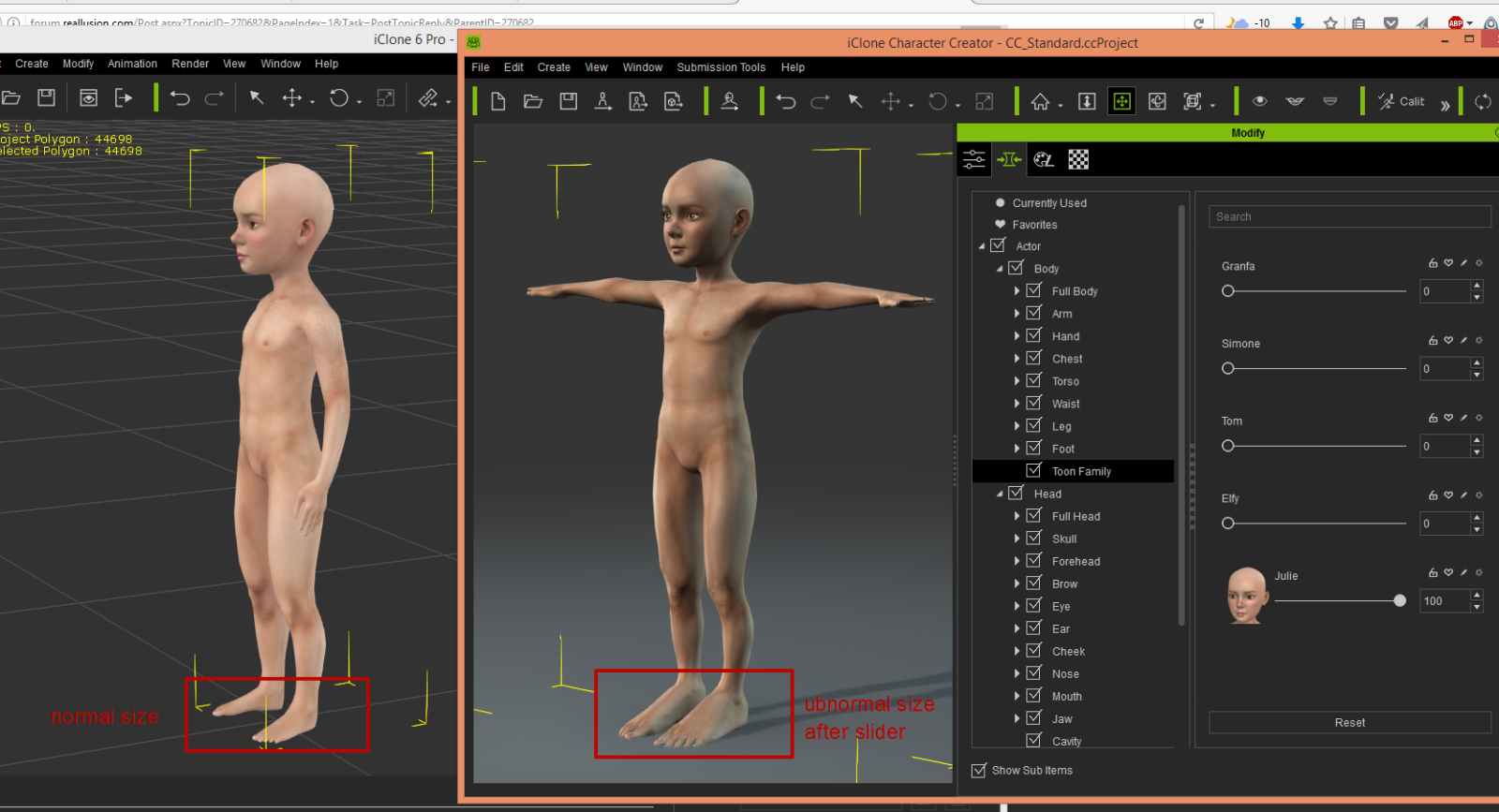Select Favorites filter
1499x812 pixels.
click(1034, 225)
